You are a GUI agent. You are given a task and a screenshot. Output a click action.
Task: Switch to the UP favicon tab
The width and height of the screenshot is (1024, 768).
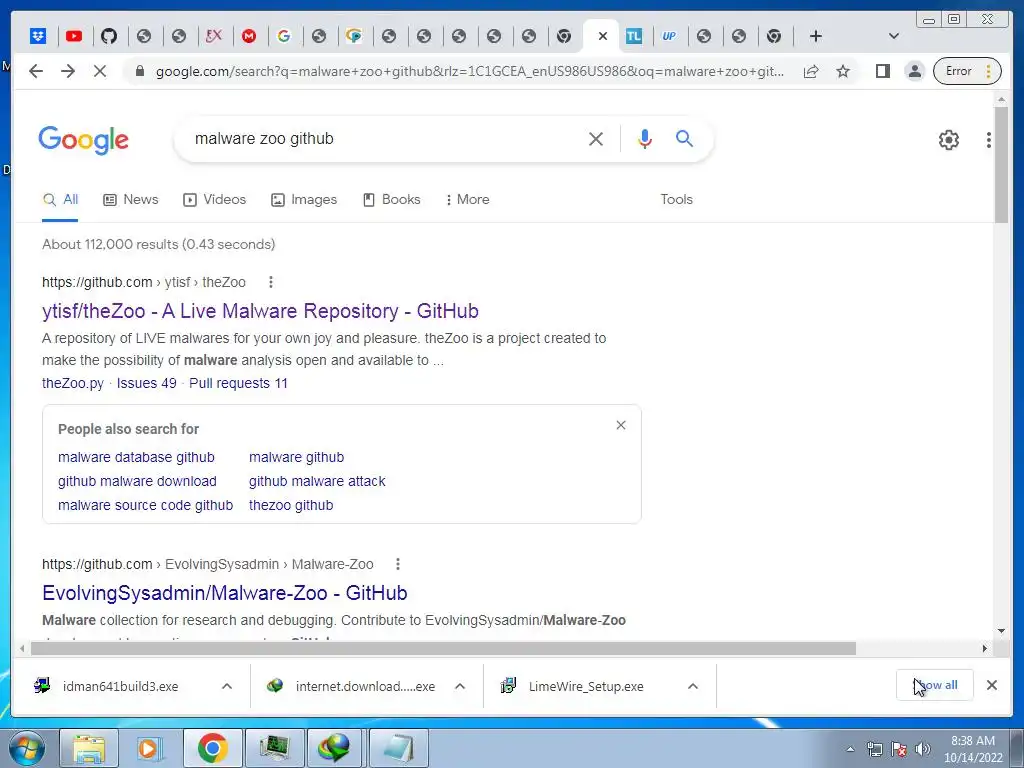[x=669, y=37]
